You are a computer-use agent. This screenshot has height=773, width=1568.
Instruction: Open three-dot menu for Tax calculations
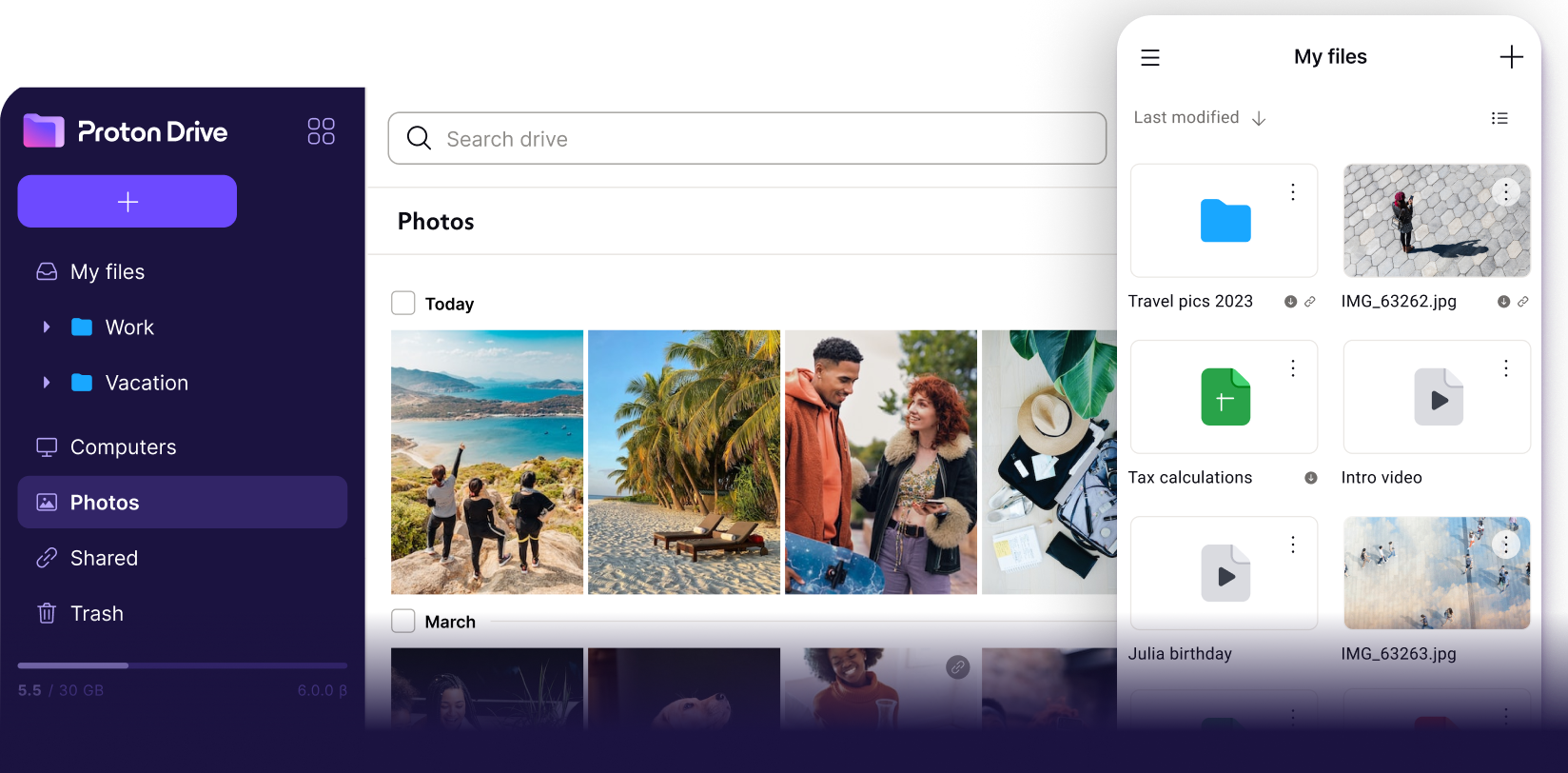1292,368
